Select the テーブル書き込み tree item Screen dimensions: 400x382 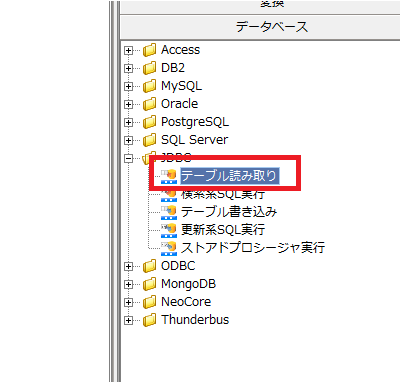click(x=229, y=212)
